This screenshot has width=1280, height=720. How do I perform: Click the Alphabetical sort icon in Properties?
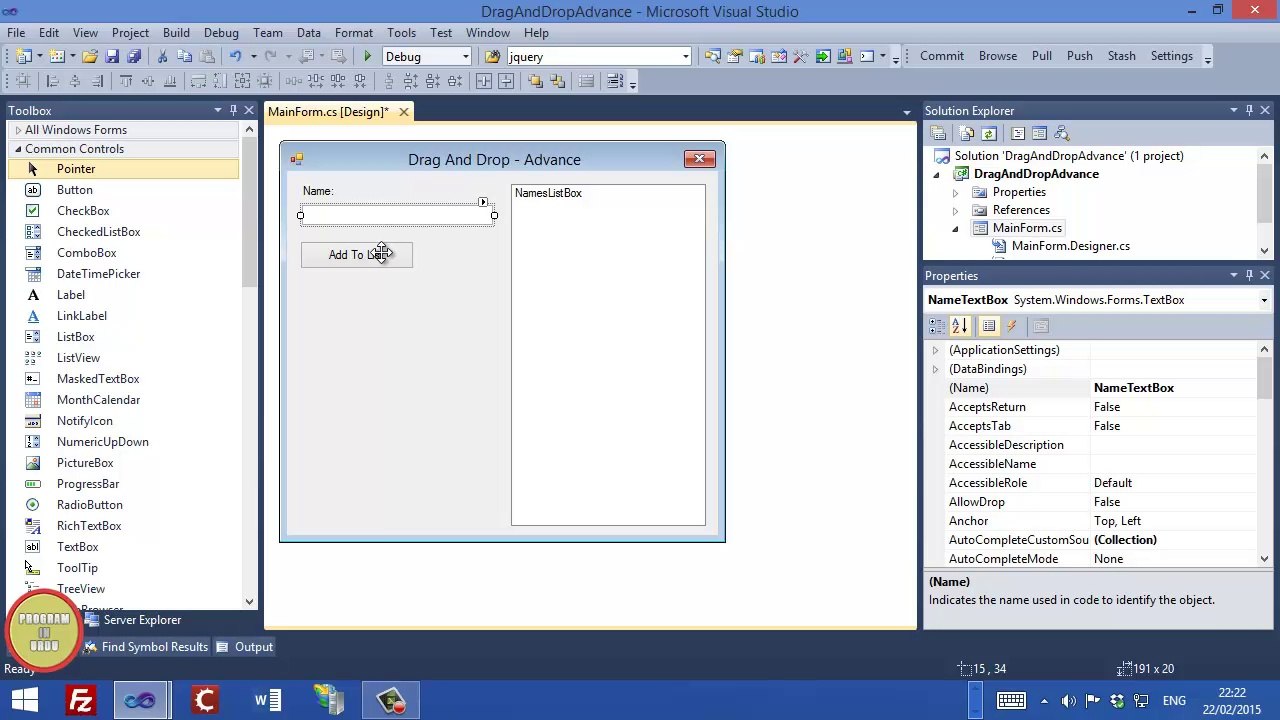click(960, 326)
